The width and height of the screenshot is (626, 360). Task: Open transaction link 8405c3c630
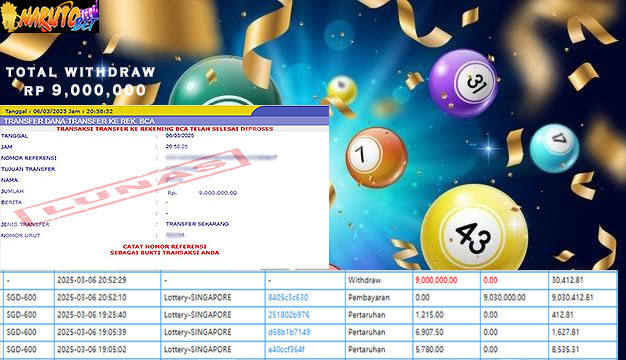[288, 297]
